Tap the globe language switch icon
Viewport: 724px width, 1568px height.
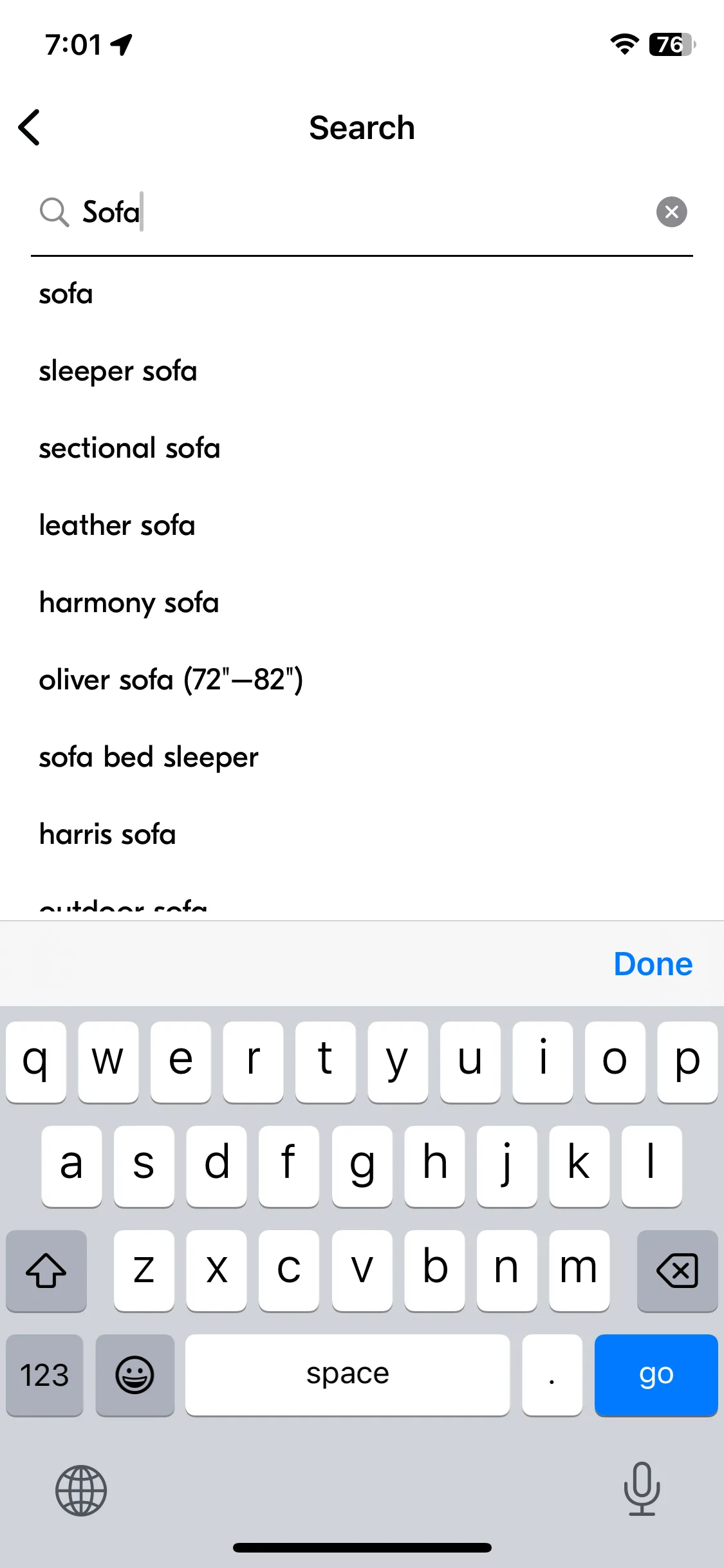81,1490
